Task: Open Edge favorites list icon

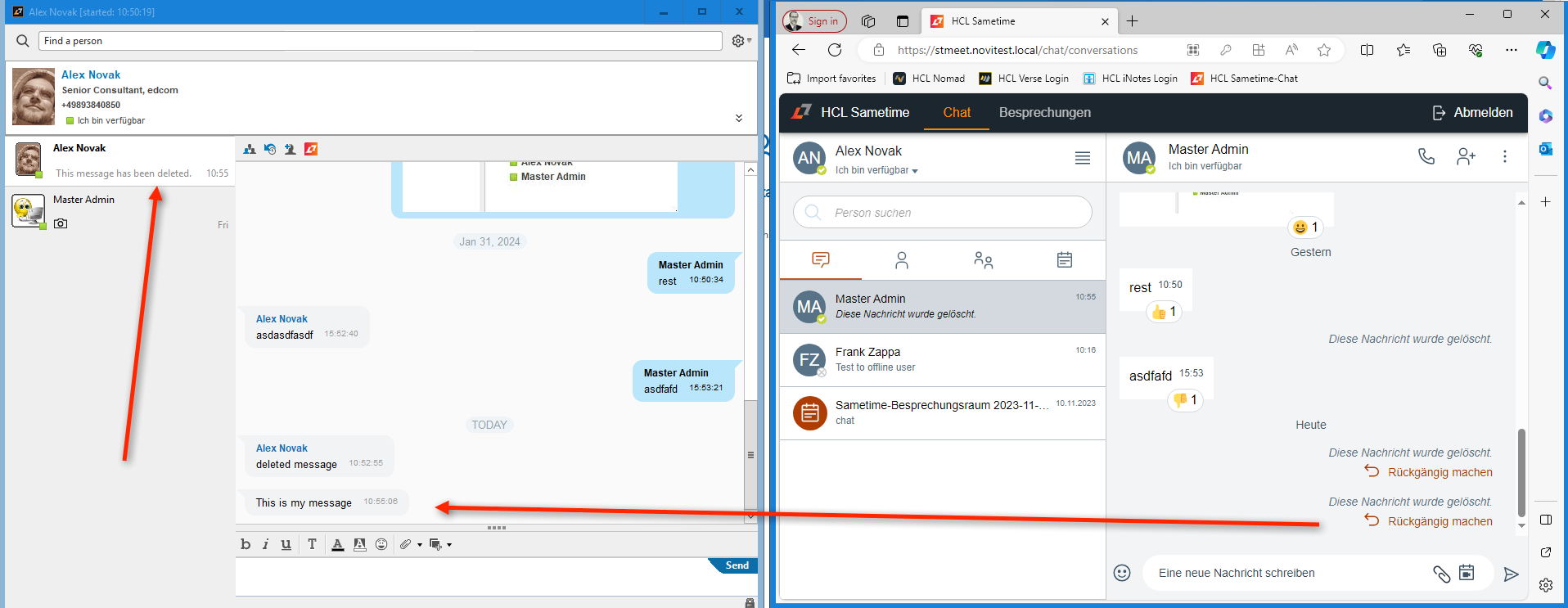Action: pos(1404,50)
